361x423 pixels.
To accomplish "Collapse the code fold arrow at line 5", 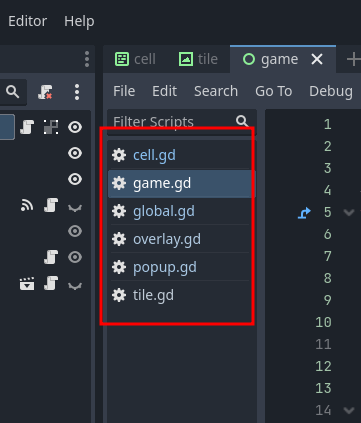I will click(349, 212).
